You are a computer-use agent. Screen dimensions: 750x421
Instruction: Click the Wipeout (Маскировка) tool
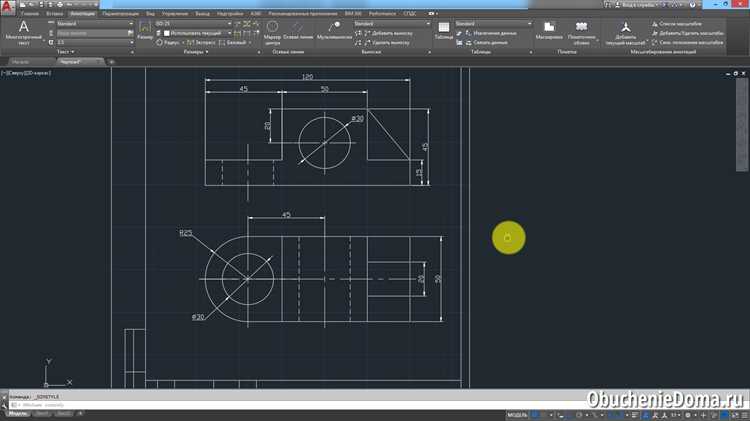[x=549, y=30]
